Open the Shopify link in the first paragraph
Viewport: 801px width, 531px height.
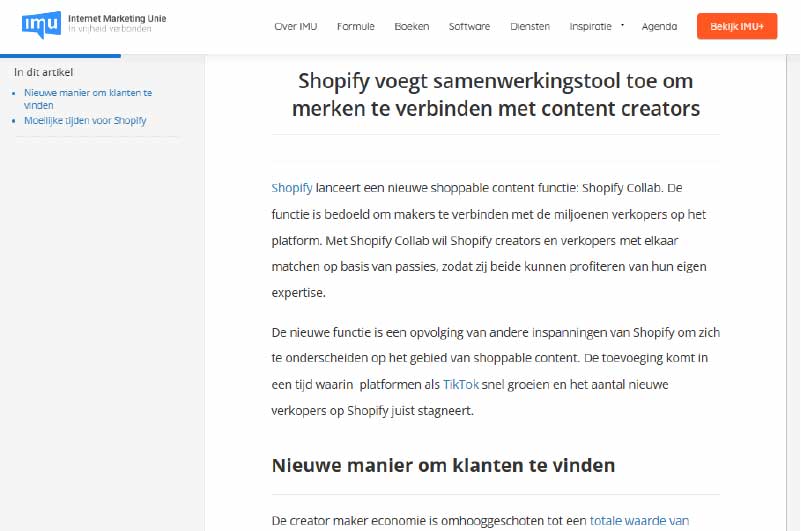[292, 188]
